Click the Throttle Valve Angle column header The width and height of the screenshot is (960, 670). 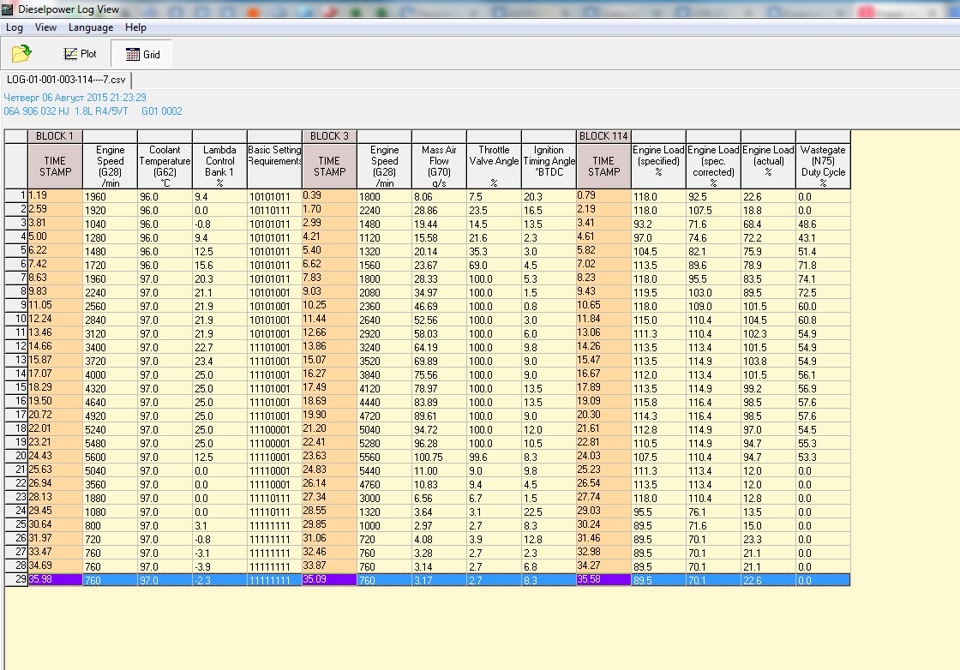coord(493,165)
